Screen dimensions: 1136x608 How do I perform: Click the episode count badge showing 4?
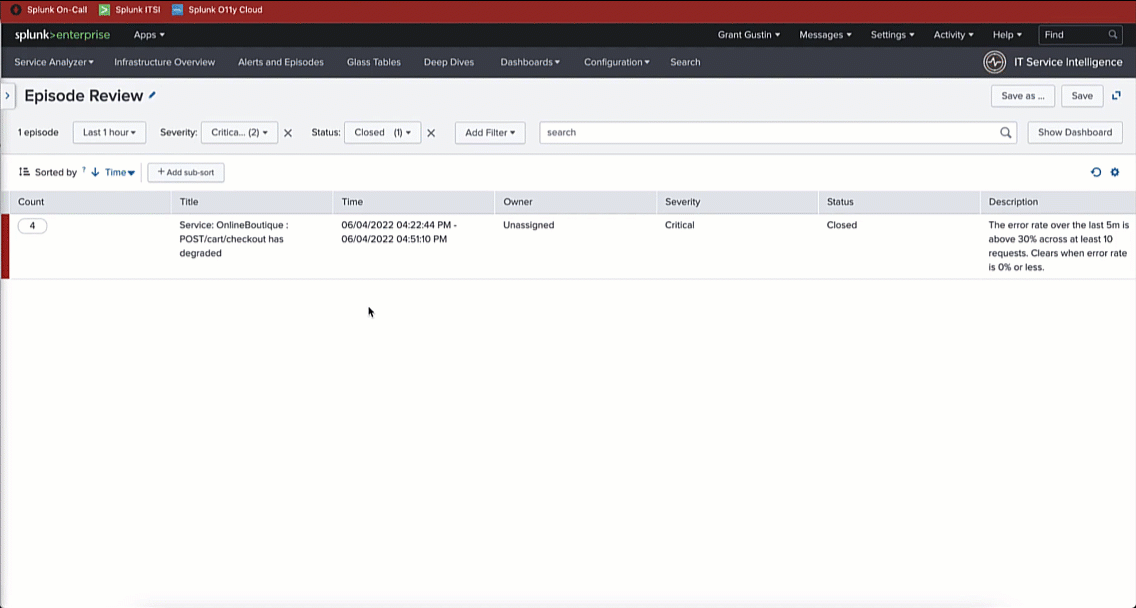pyautogui.click(x=32, y=226)
